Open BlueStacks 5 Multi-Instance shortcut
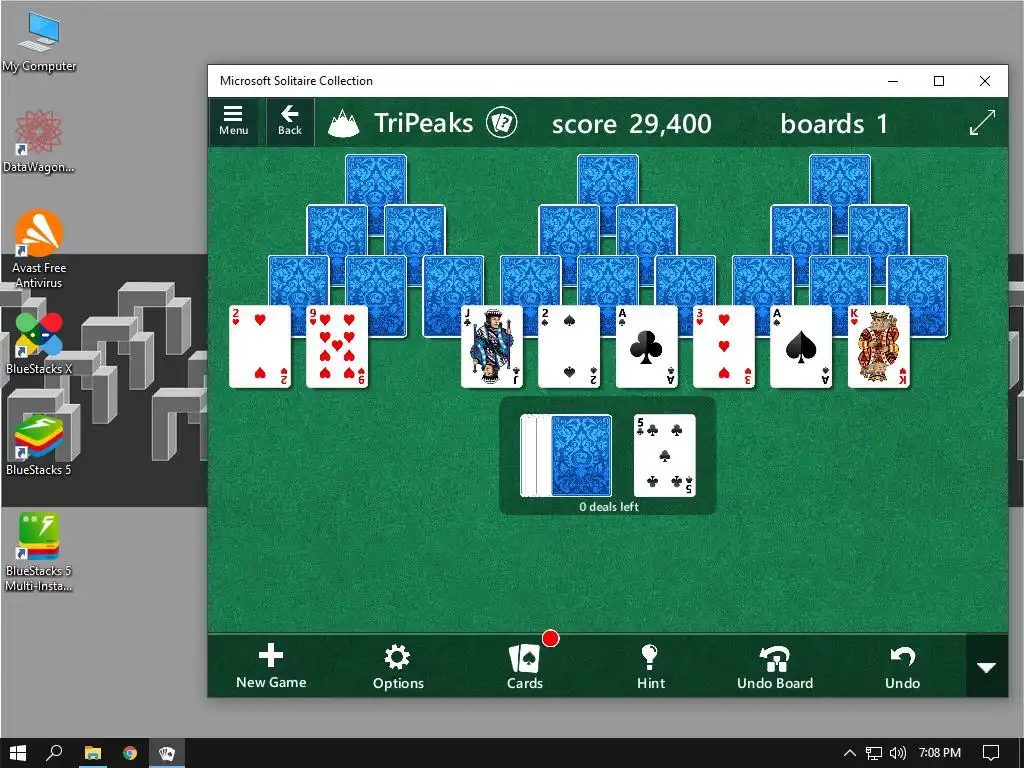 point(39,552)
